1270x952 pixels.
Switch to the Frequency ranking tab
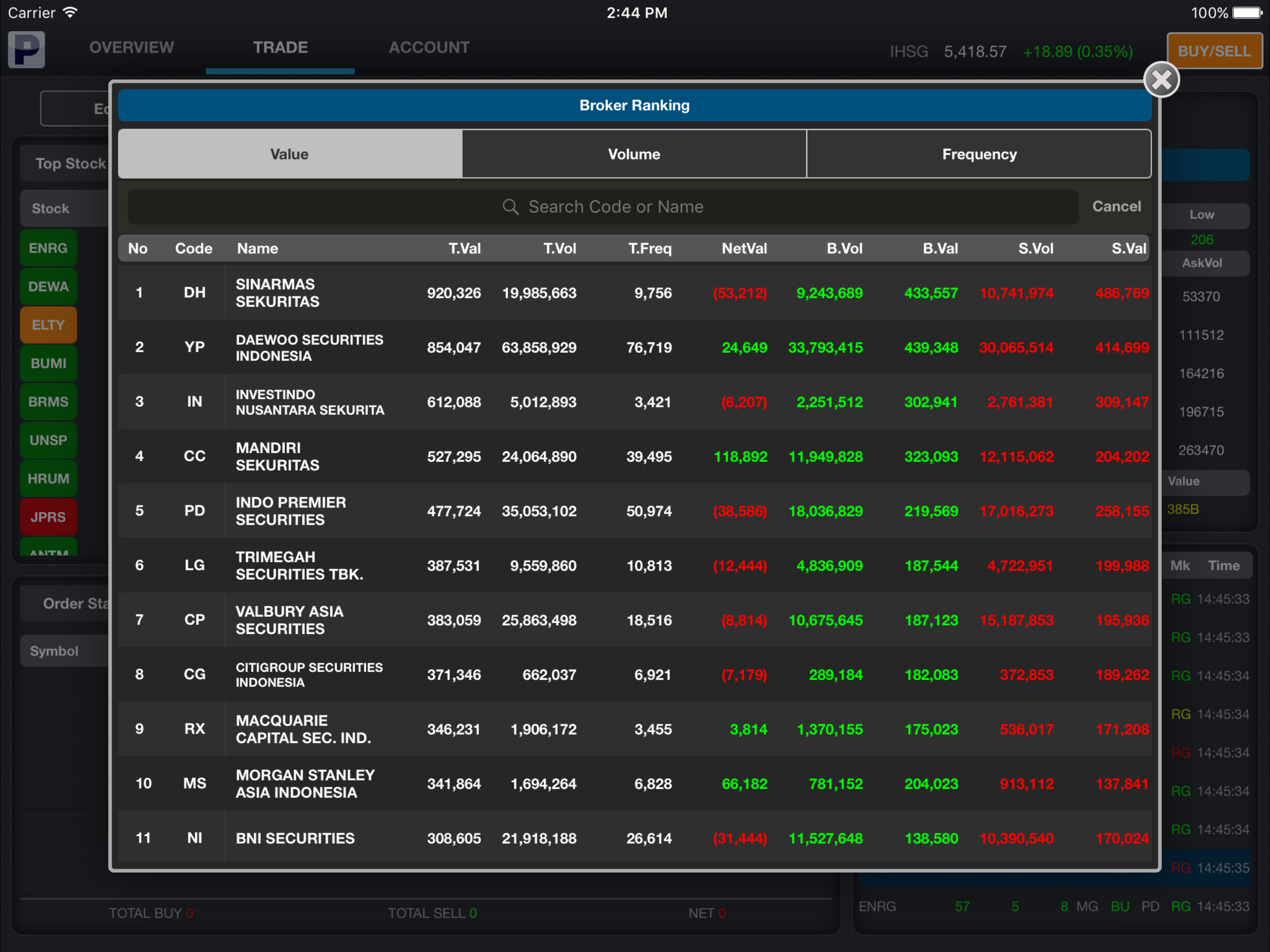coord(979,154)
